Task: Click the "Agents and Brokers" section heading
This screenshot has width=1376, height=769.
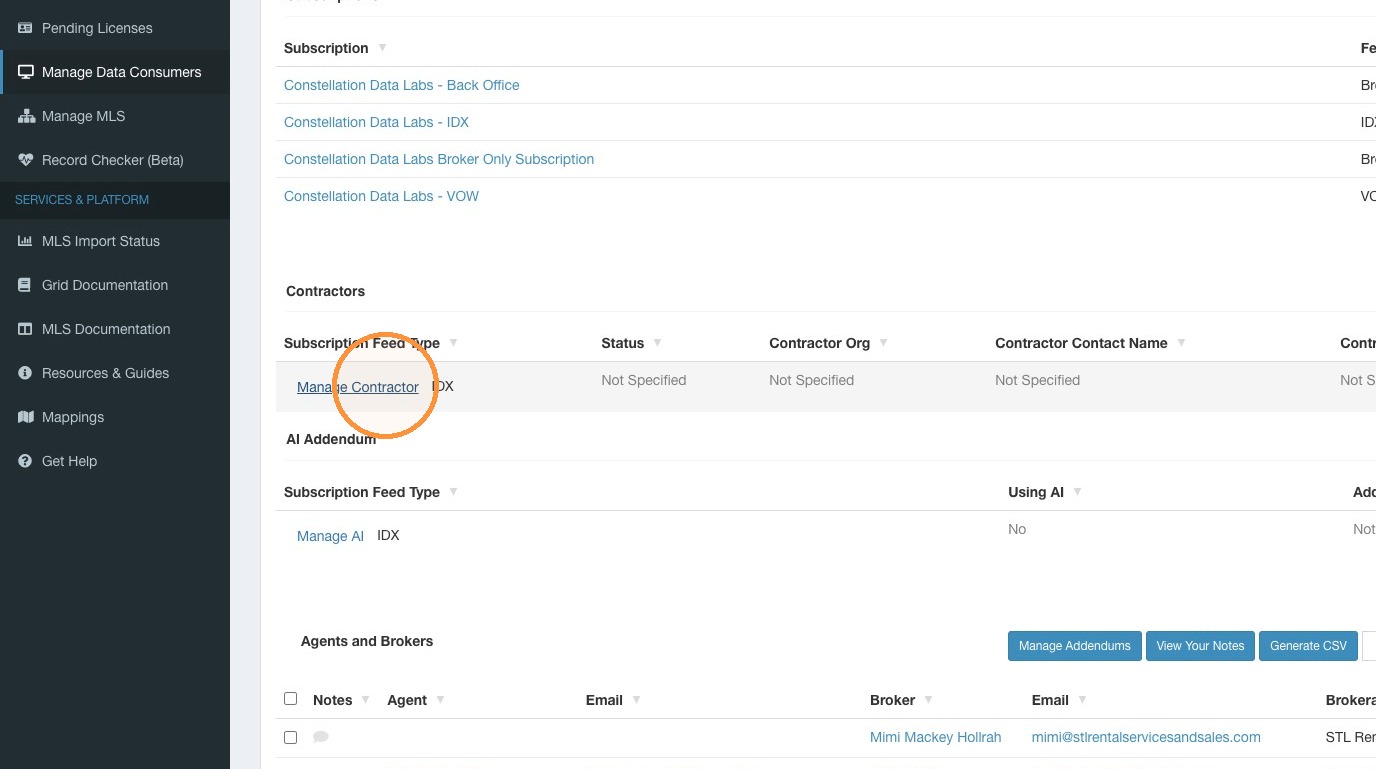Action: coord(367,641)
